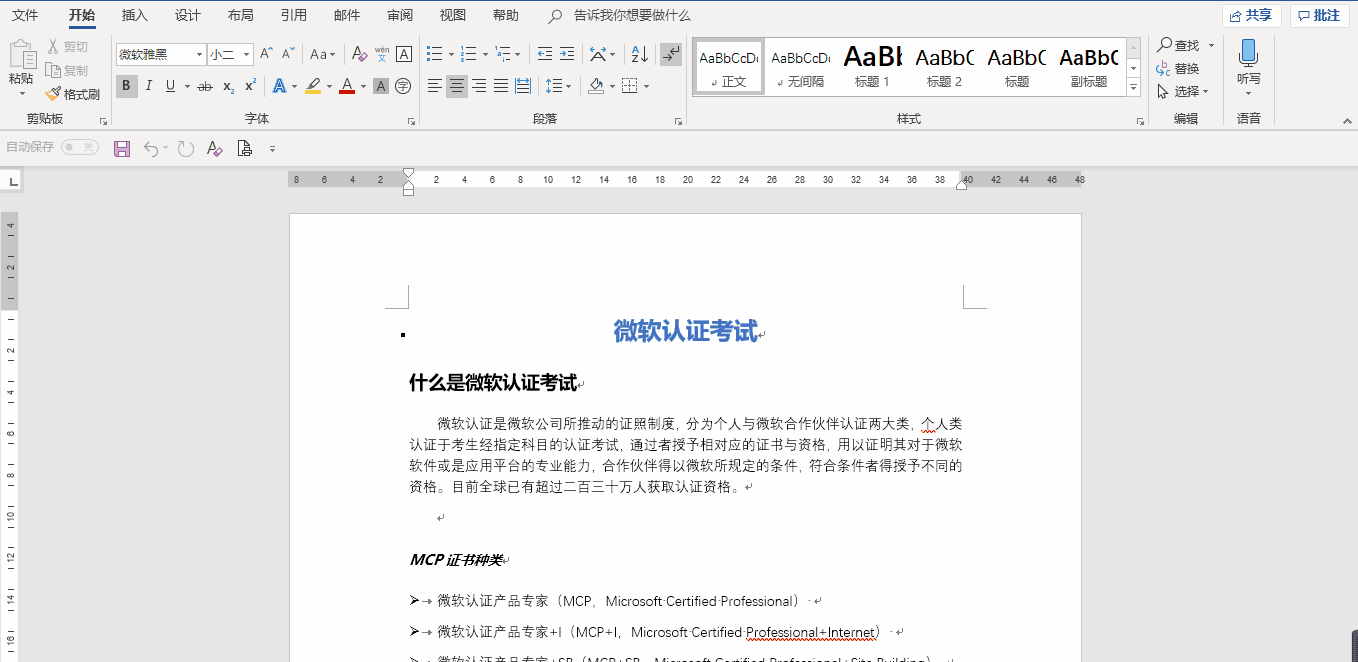
Task: Click the undo arrow in quick access toolbar
Action: coord(150,149)
